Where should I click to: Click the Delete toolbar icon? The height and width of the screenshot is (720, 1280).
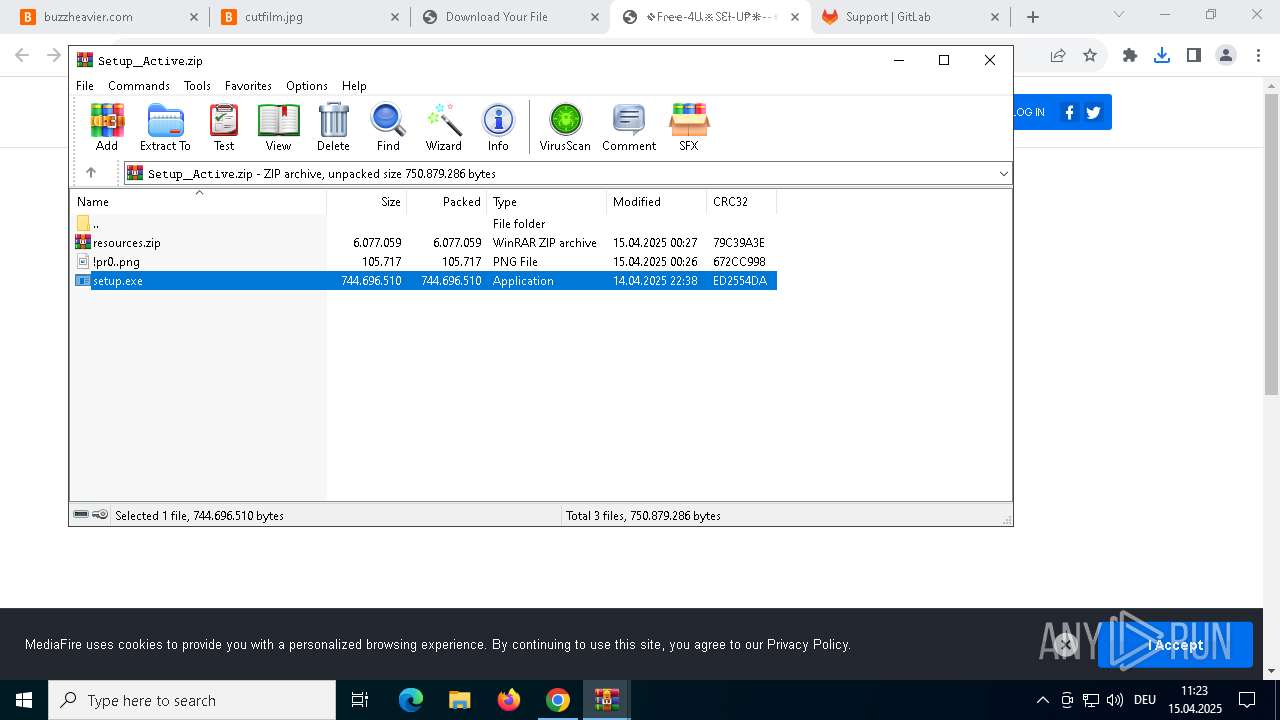[333, 127]
